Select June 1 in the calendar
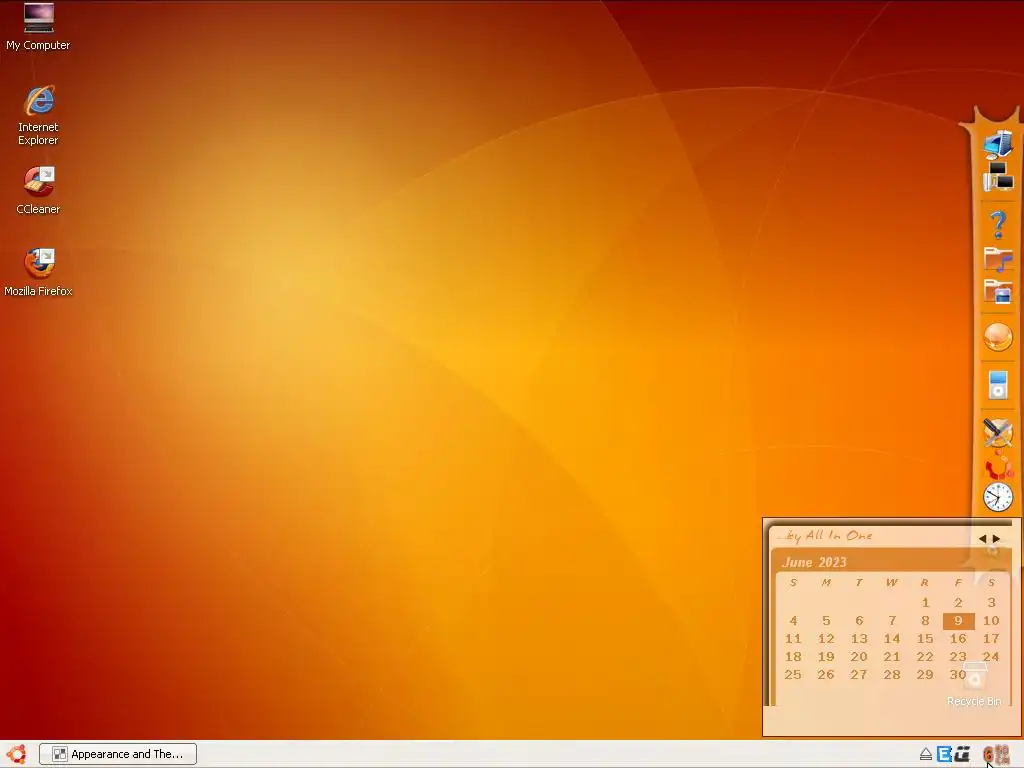The image size is (1024, 768). 925,603
